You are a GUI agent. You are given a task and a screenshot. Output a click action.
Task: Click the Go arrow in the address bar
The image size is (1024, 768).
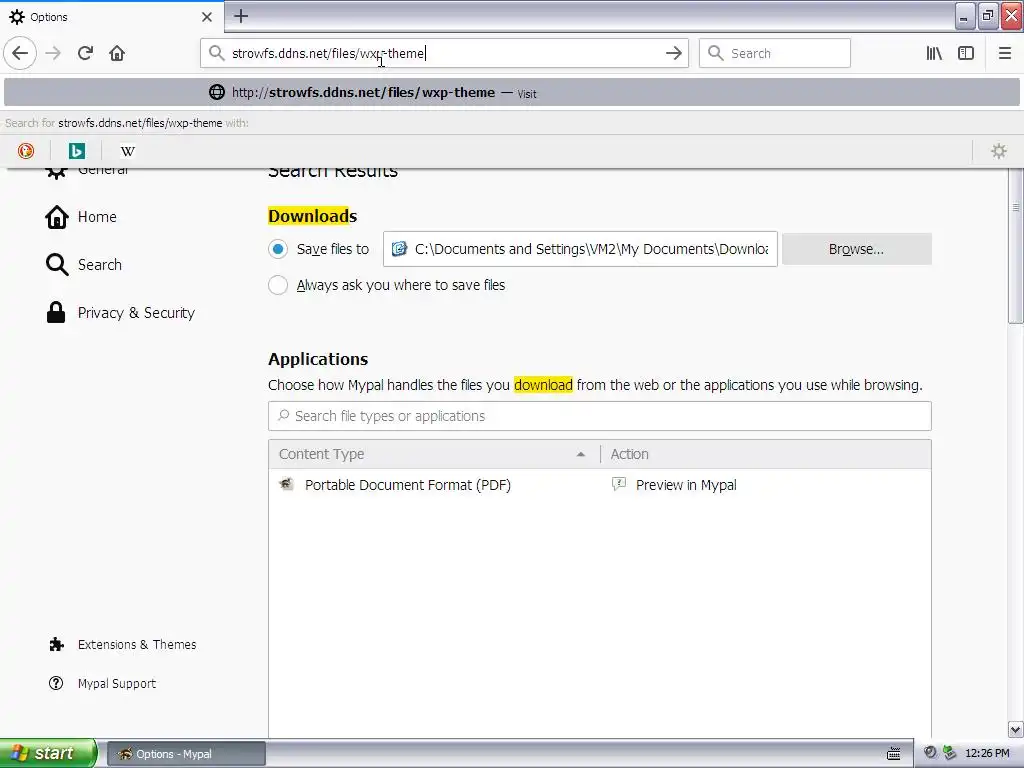[673, 53]
